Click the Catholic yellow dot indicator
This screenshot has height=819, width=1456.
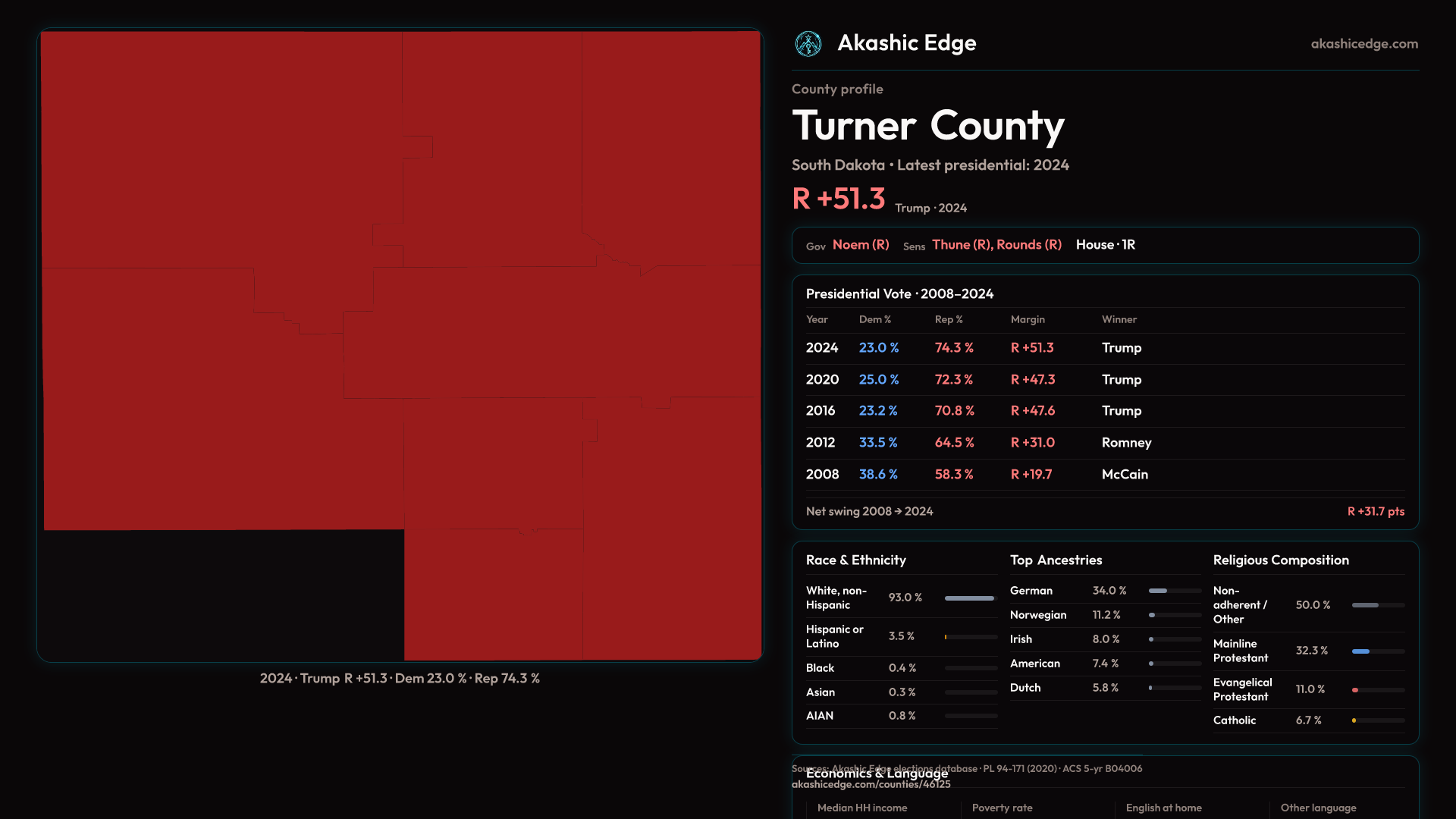pyautogui.click(x=1354, y=720)
